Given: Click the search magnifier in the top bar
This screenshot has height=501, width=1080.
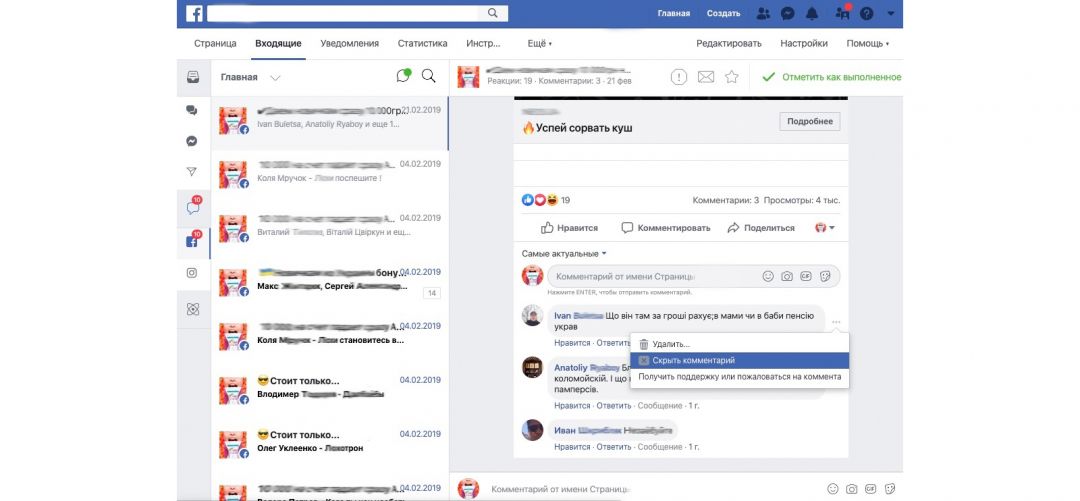Looking at the screenshot, I should (x=492, y=13).
